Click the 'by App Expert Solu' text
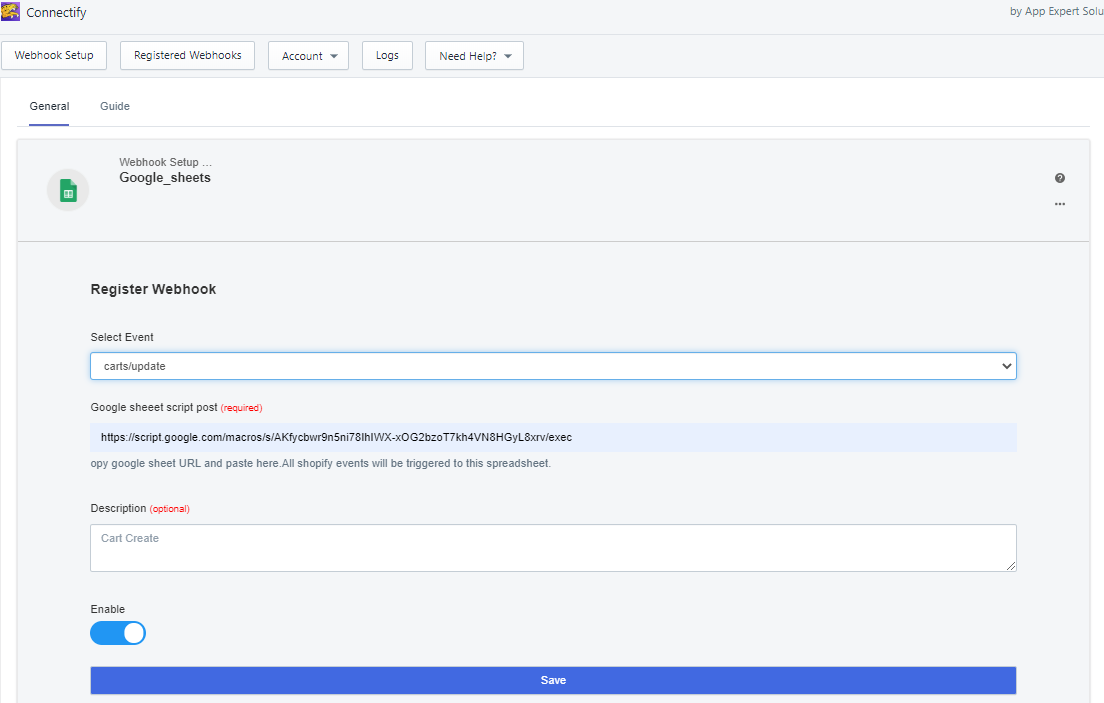Viewport: 1104px width, 703px height. 1057,11
